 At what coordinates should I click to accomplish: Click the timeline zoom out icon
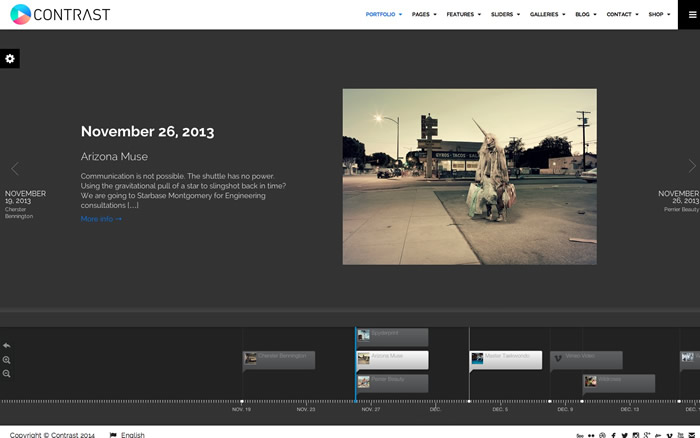[x=6, y=374]
